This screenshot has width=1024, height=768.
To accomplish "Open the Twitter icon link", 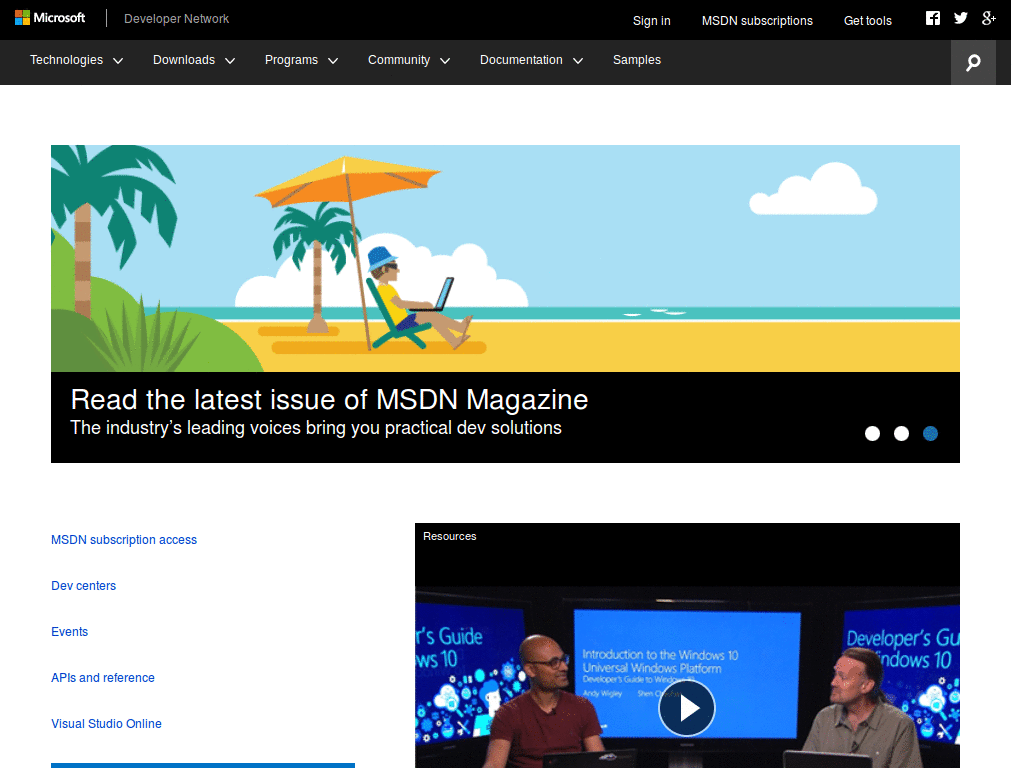I will [x=960, y=18].
